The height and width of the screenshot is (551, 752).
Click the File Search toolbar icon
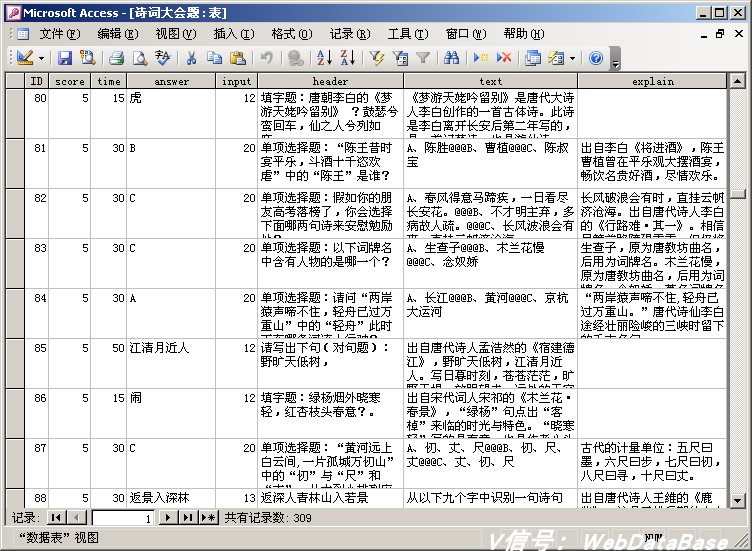pos(88,58)
